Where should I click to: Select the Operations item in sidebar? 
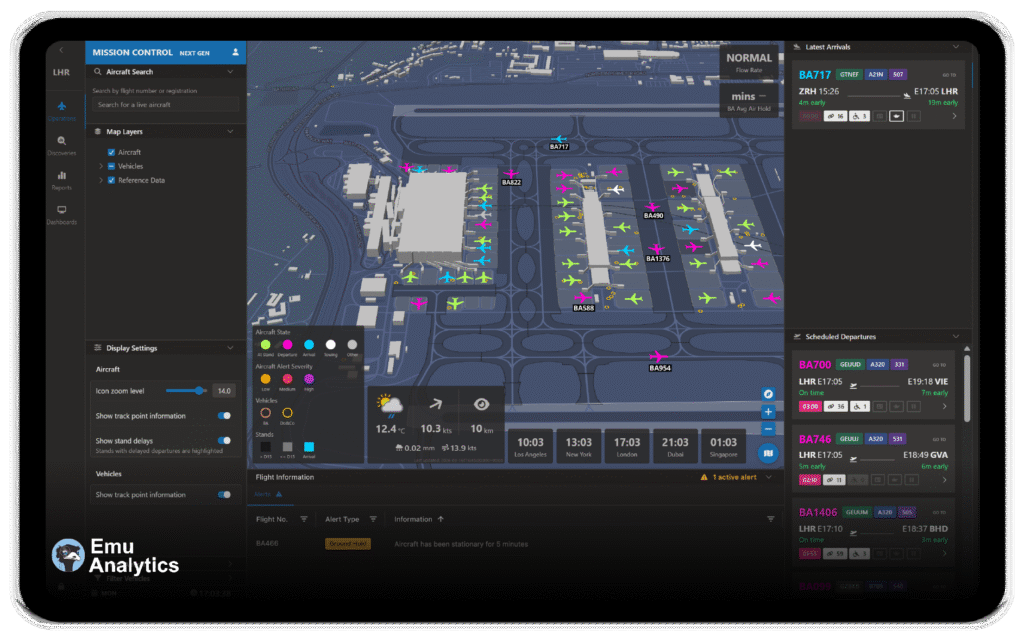(61, 110)
